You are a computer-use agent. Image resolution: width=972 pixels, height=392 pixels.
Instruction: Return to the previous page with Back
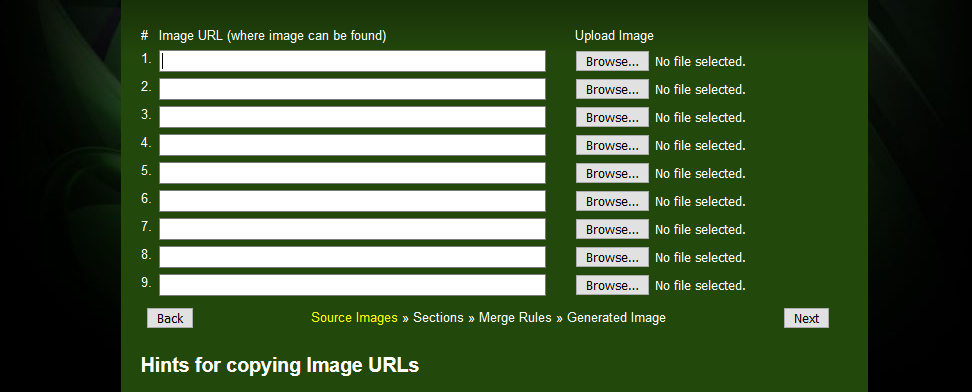(x=170, y=318)
